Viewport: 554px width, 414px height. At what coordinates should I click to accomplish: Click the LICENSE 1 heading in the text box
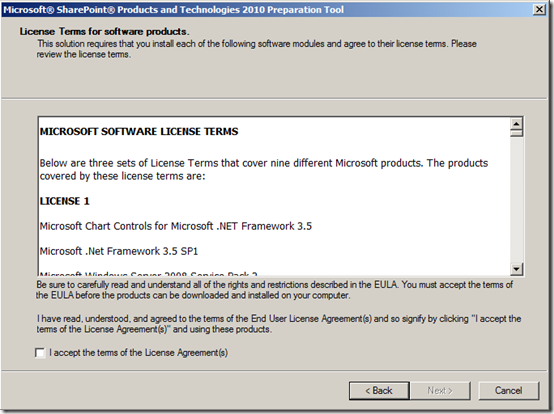[64, 201]
